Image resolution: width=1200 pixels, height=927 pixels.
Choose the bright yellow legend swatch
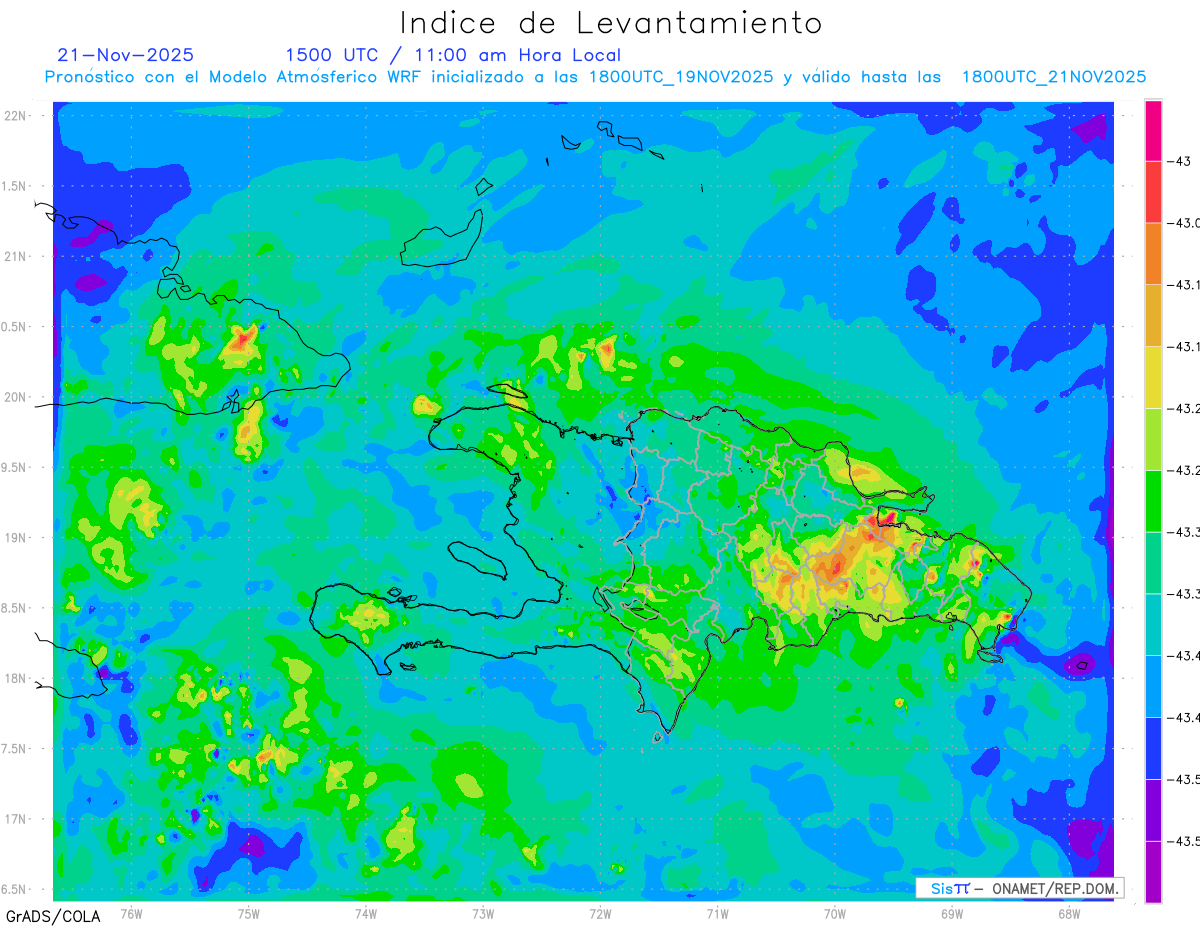[1153, 377]
